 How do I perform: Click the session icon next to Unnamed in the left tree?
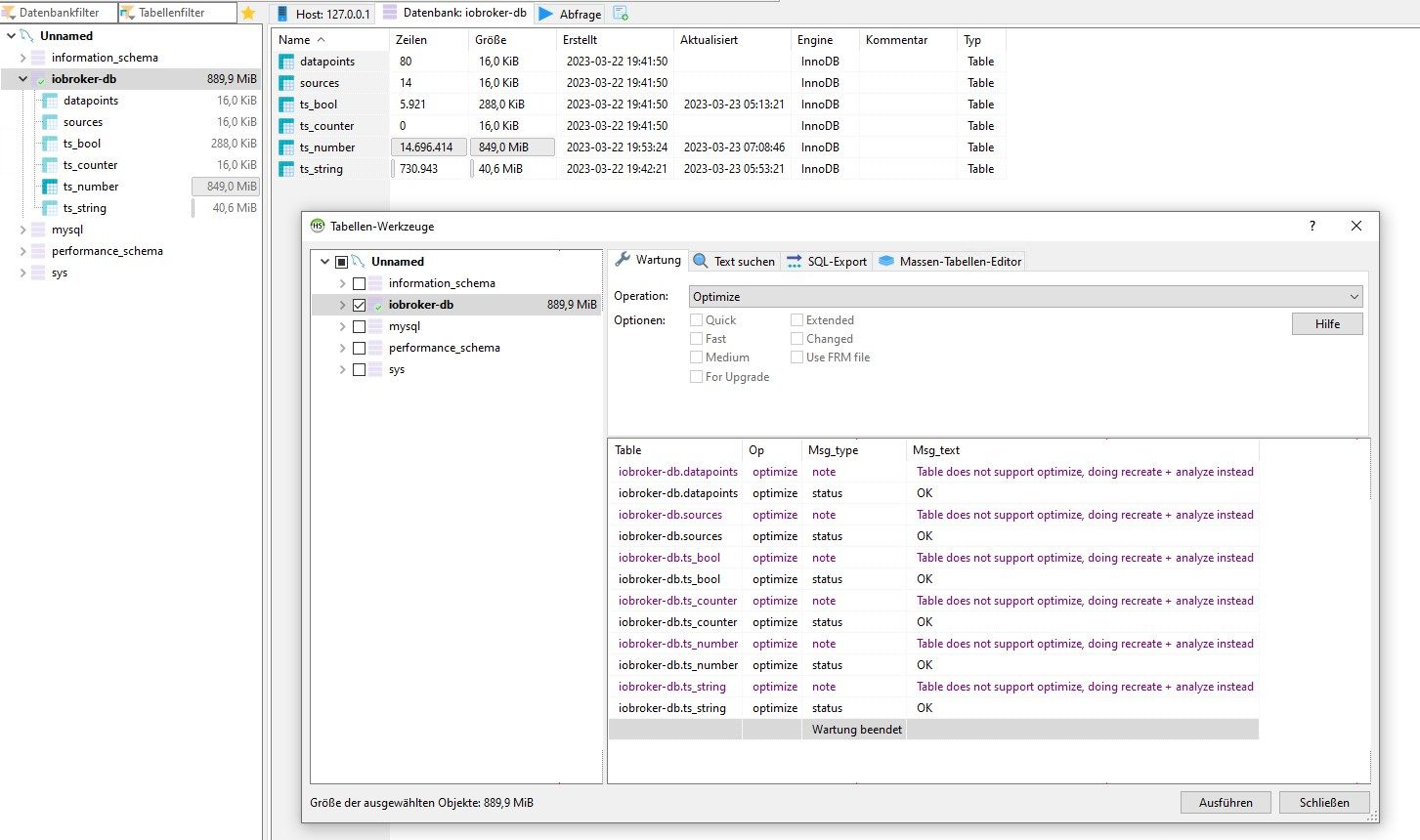27,36
